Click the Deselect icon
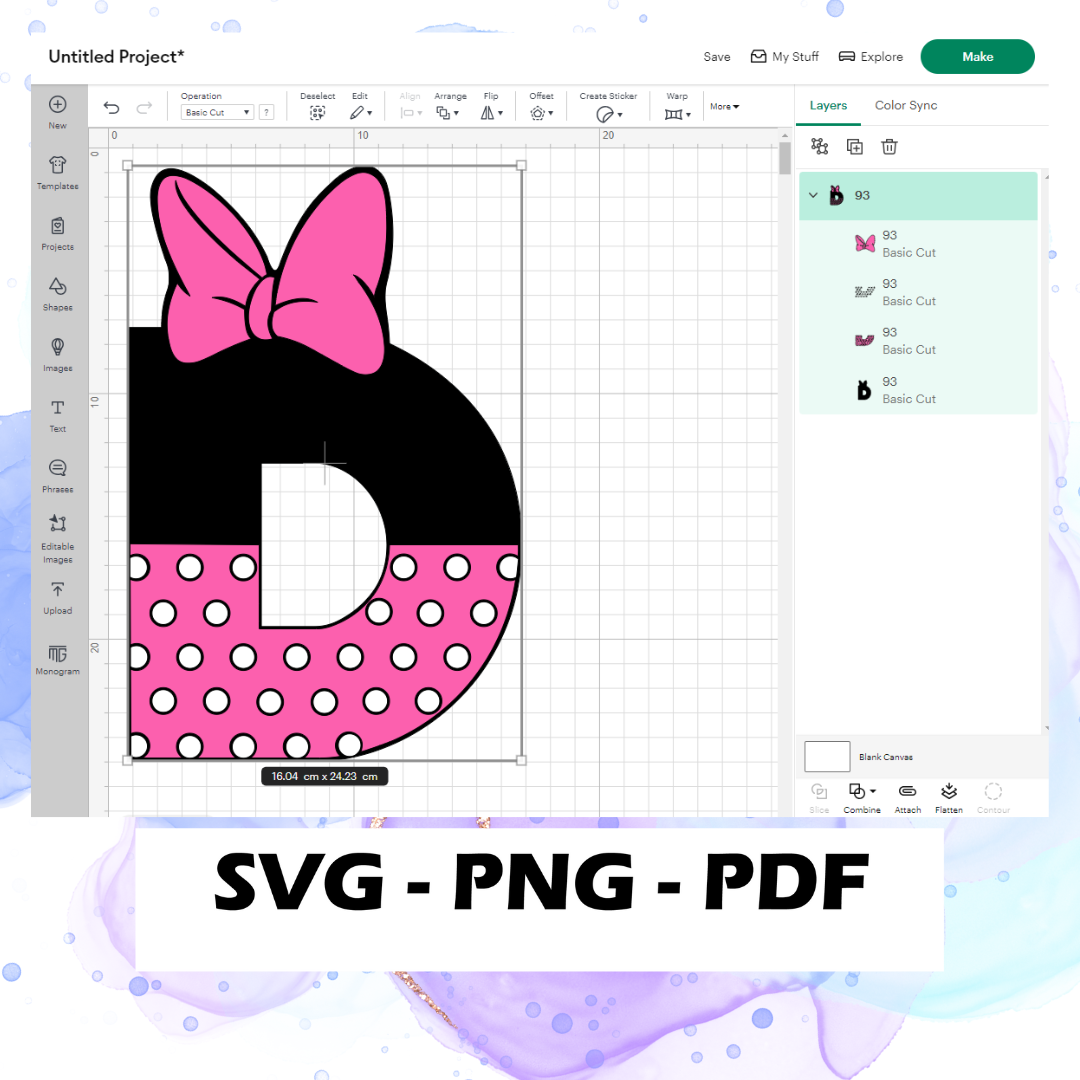Viewport: 1080px width, 1080px height. (318, 113)
